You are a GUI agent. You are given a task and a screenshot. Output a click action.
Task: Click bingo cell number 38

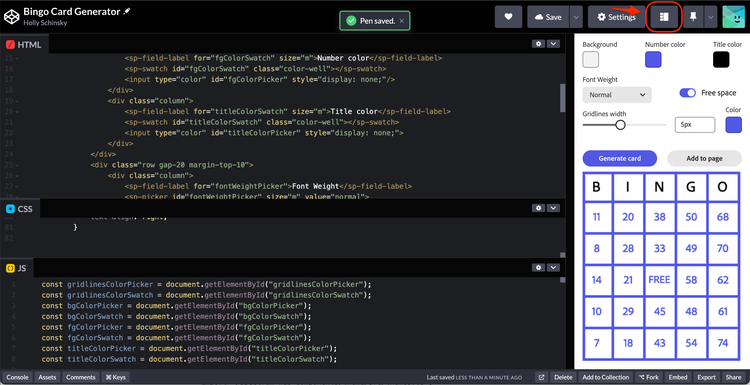(x=659, y=217)
